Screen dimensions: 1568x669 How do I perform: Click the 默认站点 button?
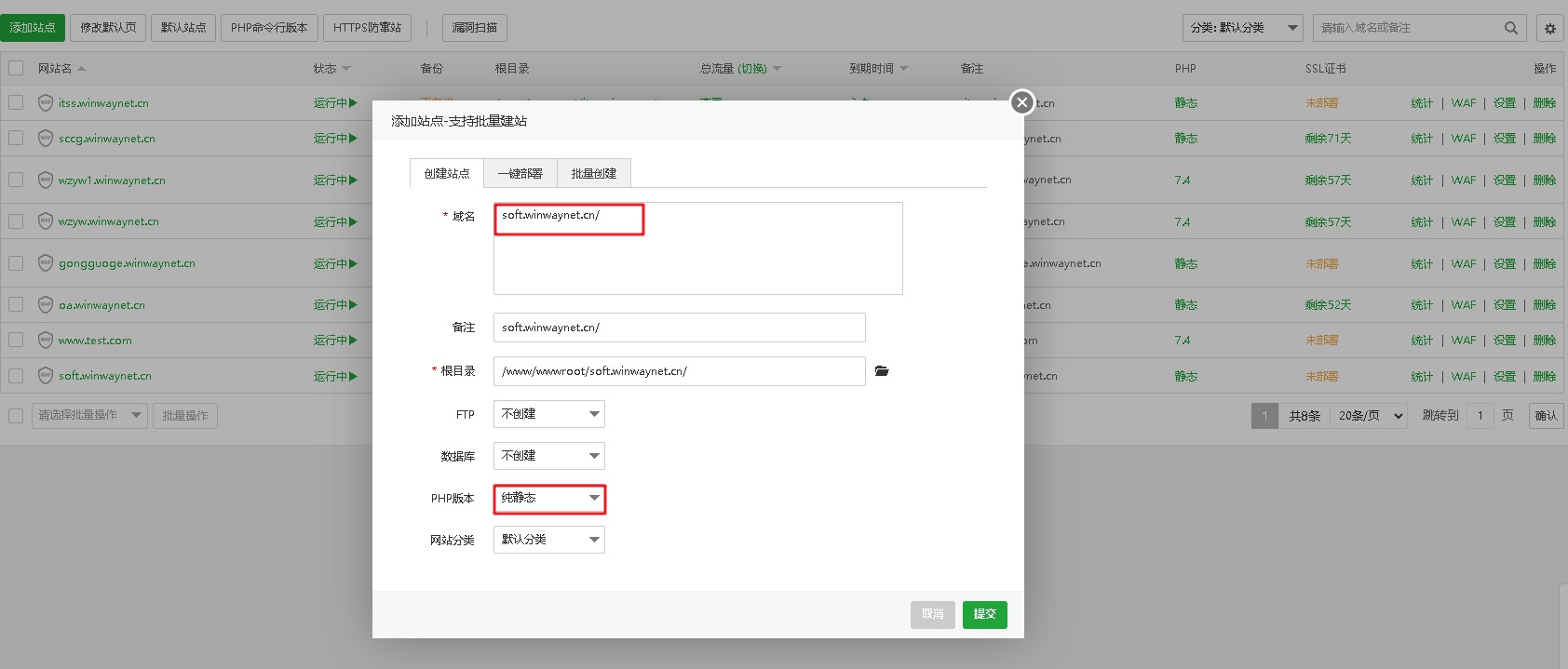pos(183,28)
